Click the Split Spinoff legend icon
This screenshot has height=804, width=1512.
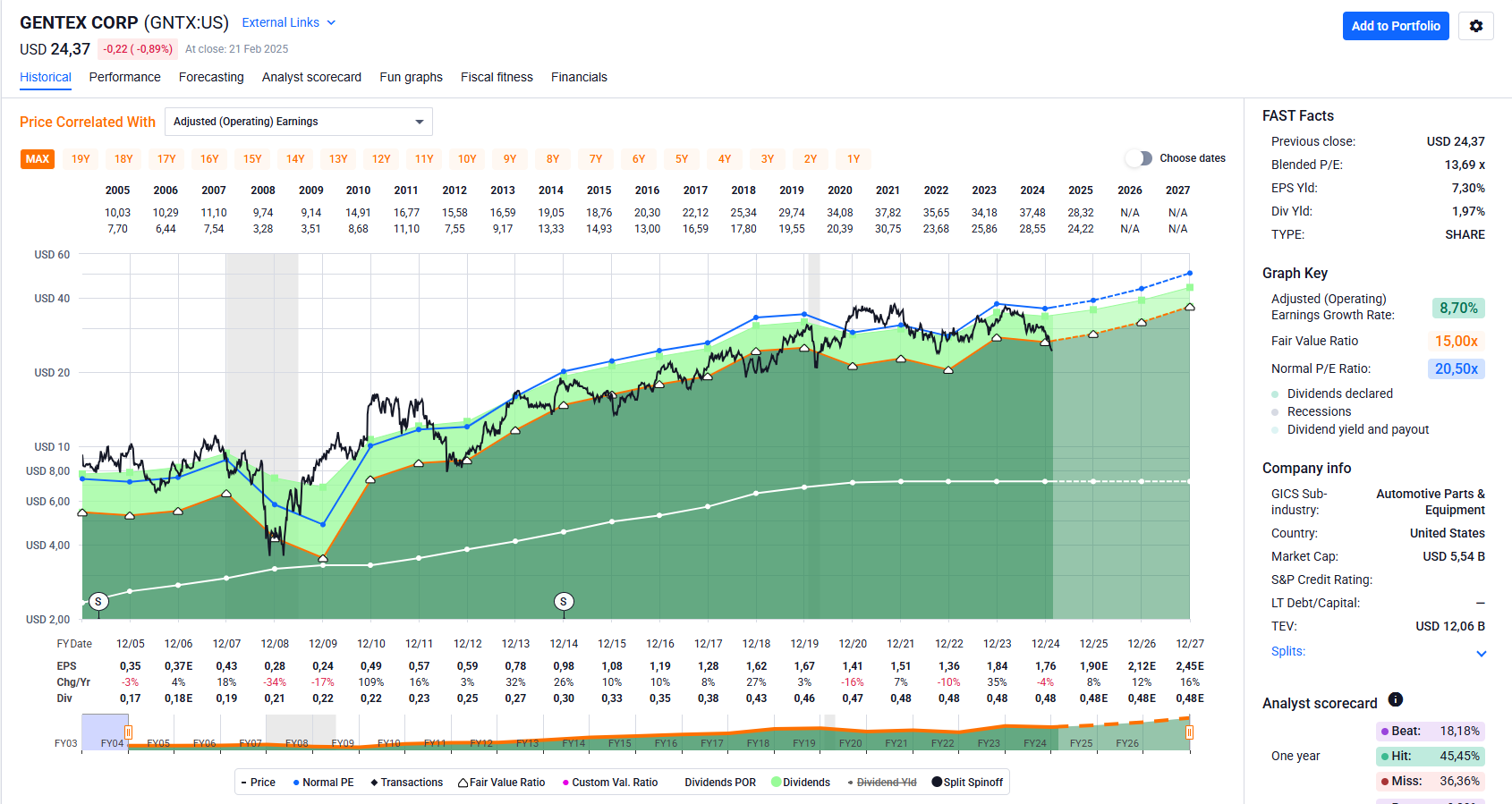pyautogui.click(x=937, y=783)
